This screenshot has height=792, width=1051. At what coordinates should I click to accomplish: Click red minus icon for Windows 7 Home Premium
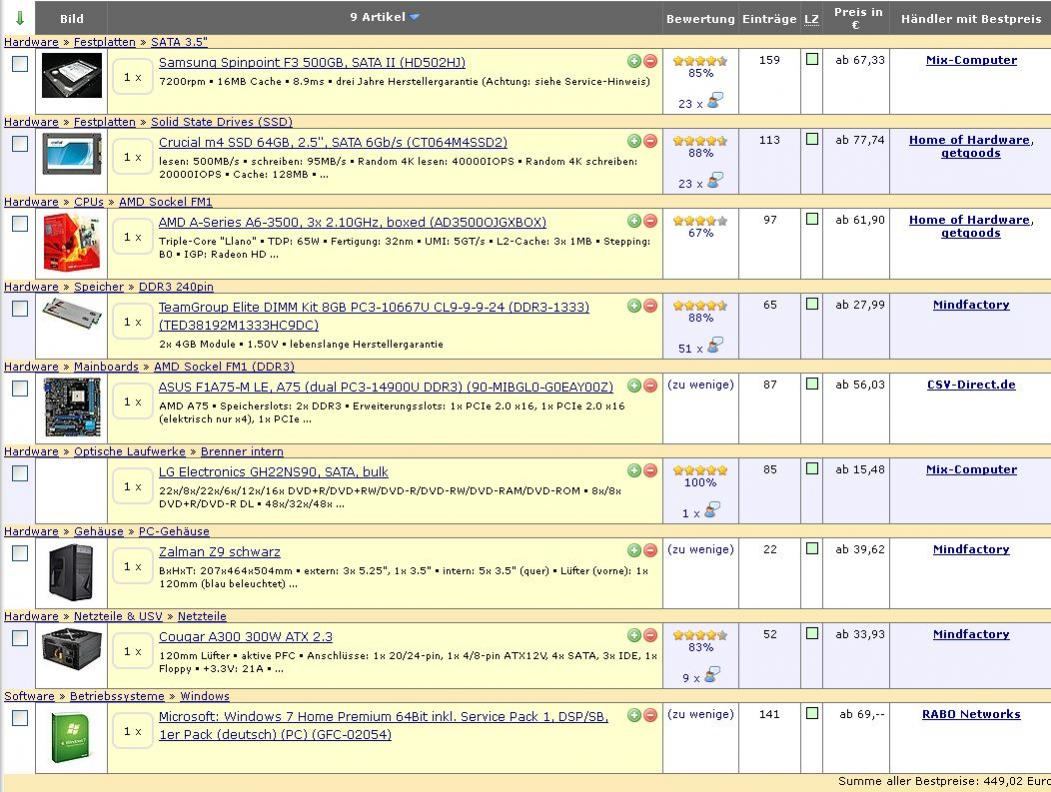tap(650, 716)
